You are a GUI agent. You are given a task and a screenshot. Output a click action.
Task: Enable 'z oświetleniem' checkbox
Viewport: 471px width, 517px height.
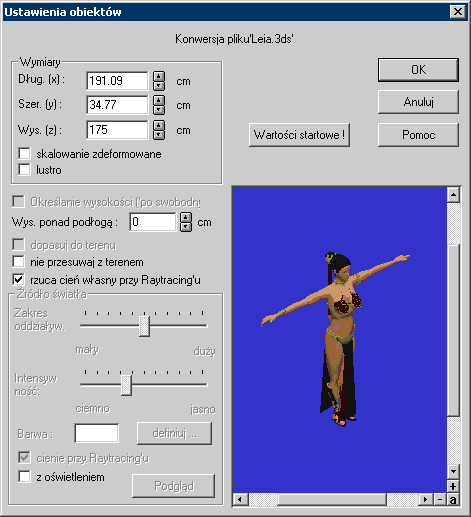click(x=24, y=477)
